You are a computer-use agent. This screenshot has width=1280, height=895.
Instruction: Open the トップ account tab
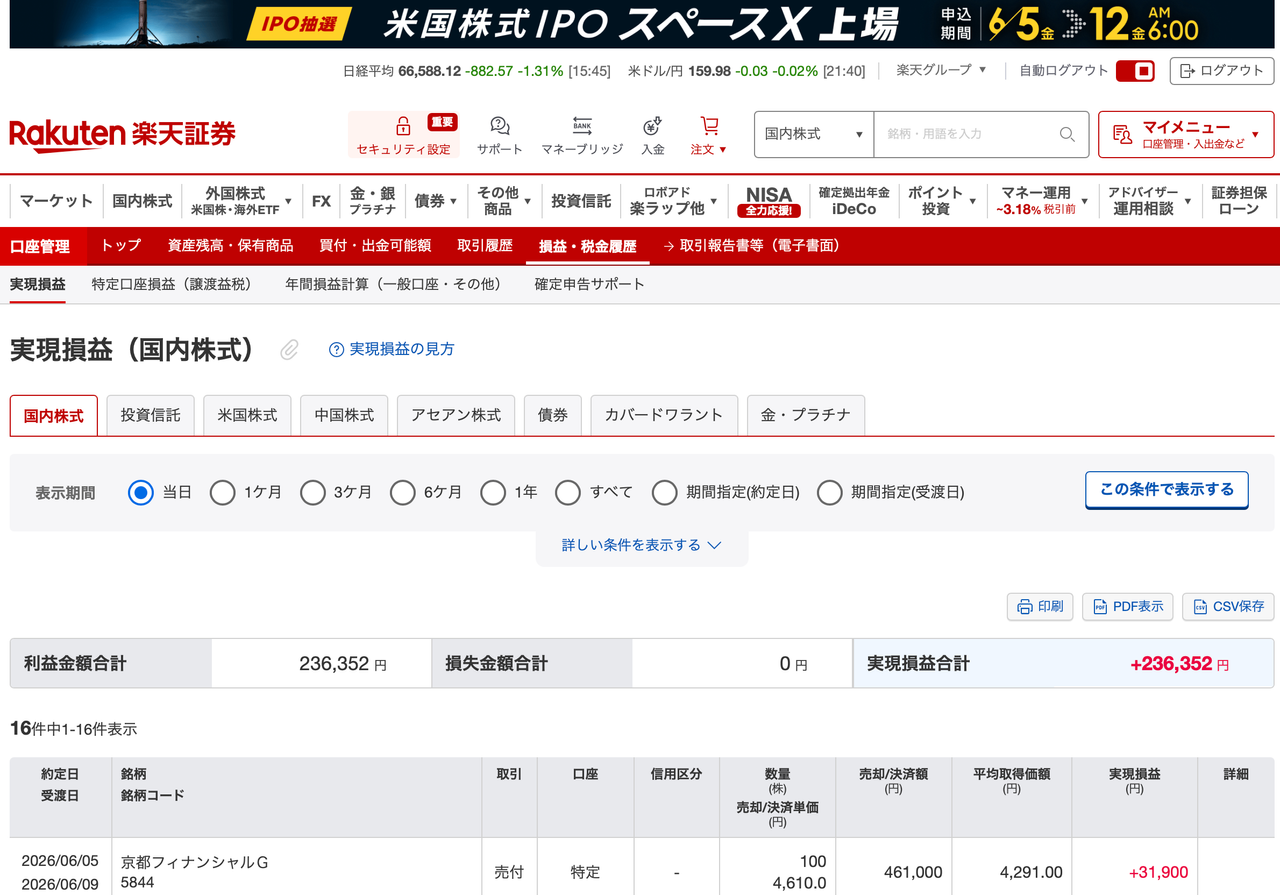pos(121,246)
